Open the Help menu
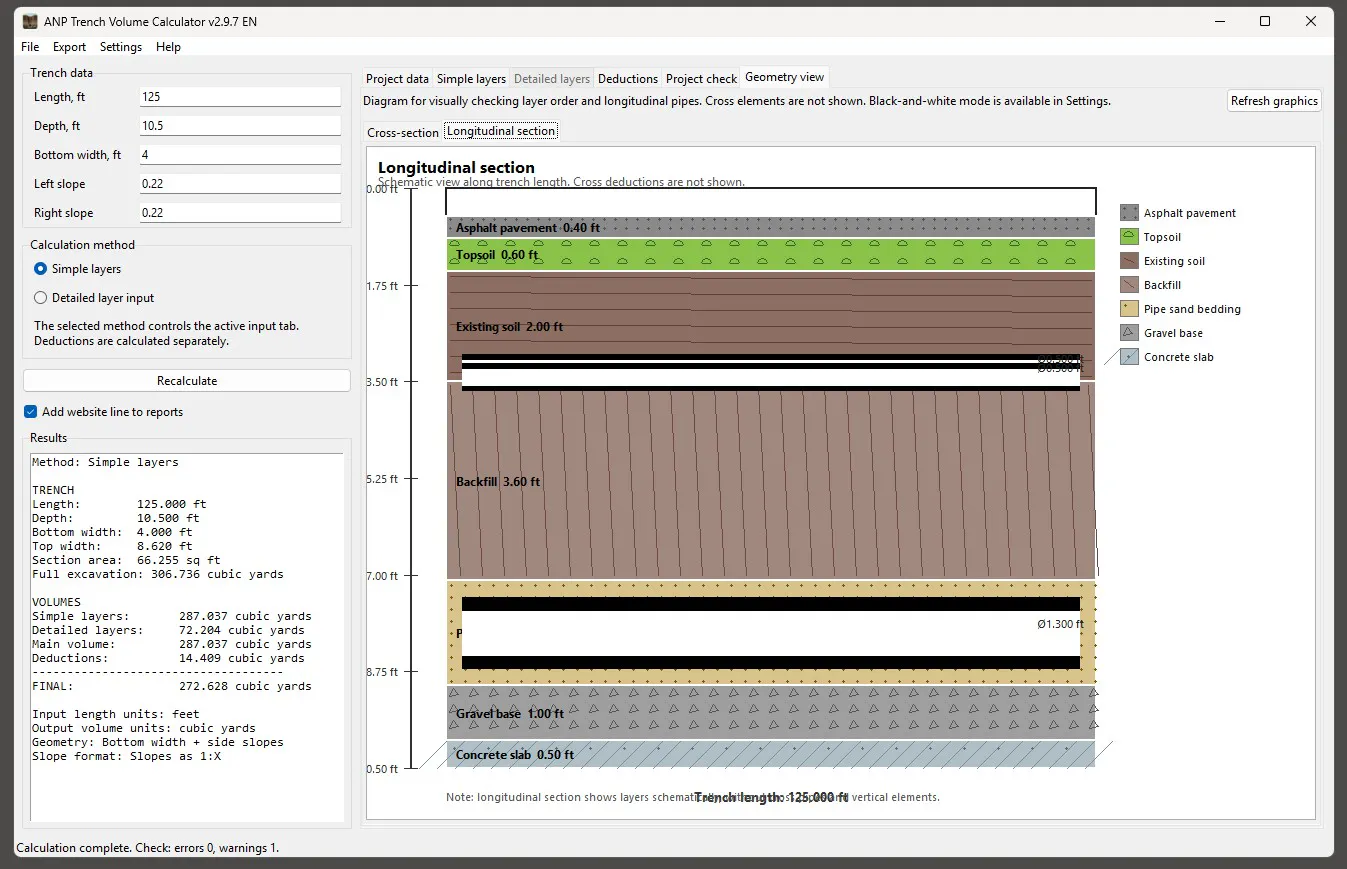This screenshot has height=869, width=1347. point(169,47)
